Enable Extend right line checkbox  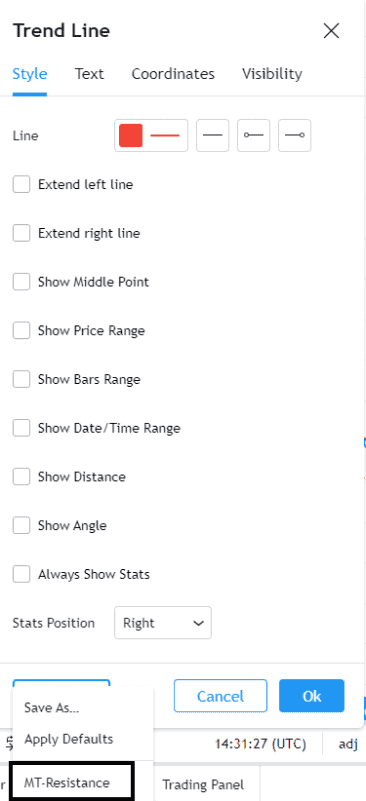tap(21, 233)
